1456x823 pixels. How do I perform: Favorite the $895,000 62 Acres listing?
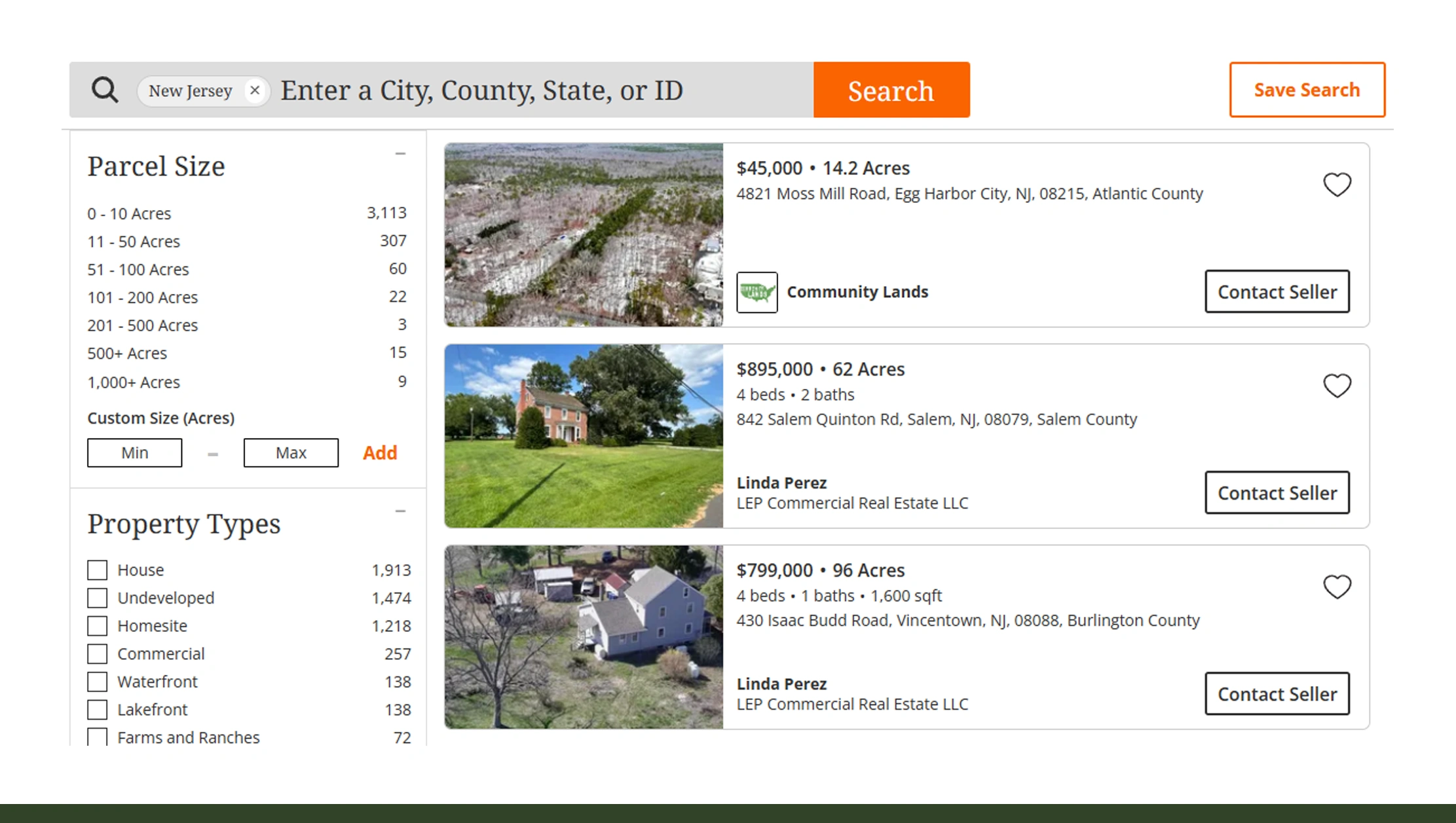(x=1337, y=386)
